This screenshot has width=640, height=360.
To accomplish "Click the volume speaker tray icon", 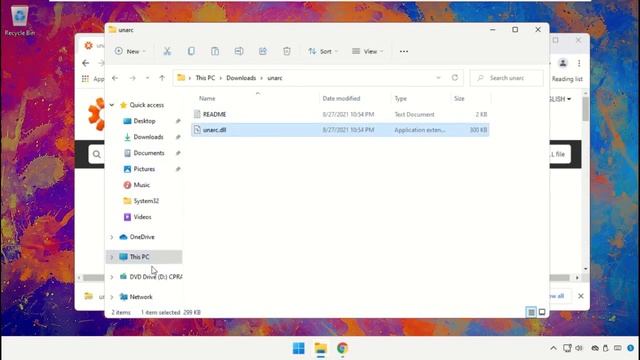I will pos(579,348).
